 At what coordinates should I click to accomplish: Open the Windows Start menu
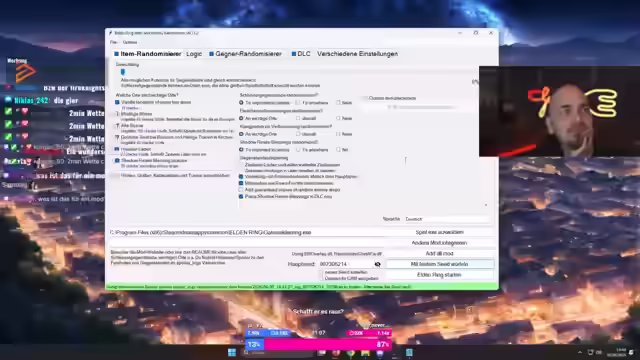[x=232, y=352]
